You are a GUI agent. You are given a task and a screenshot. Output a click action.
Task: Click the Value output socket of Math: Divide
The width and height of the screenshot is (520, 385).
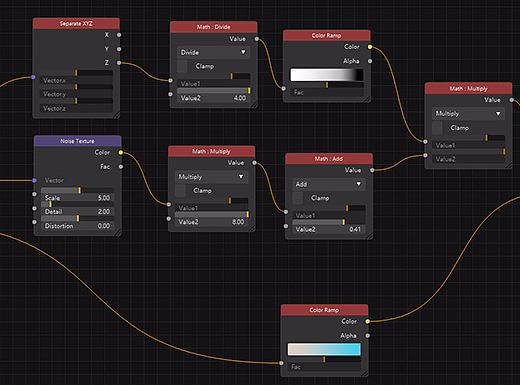click(257, 39)
